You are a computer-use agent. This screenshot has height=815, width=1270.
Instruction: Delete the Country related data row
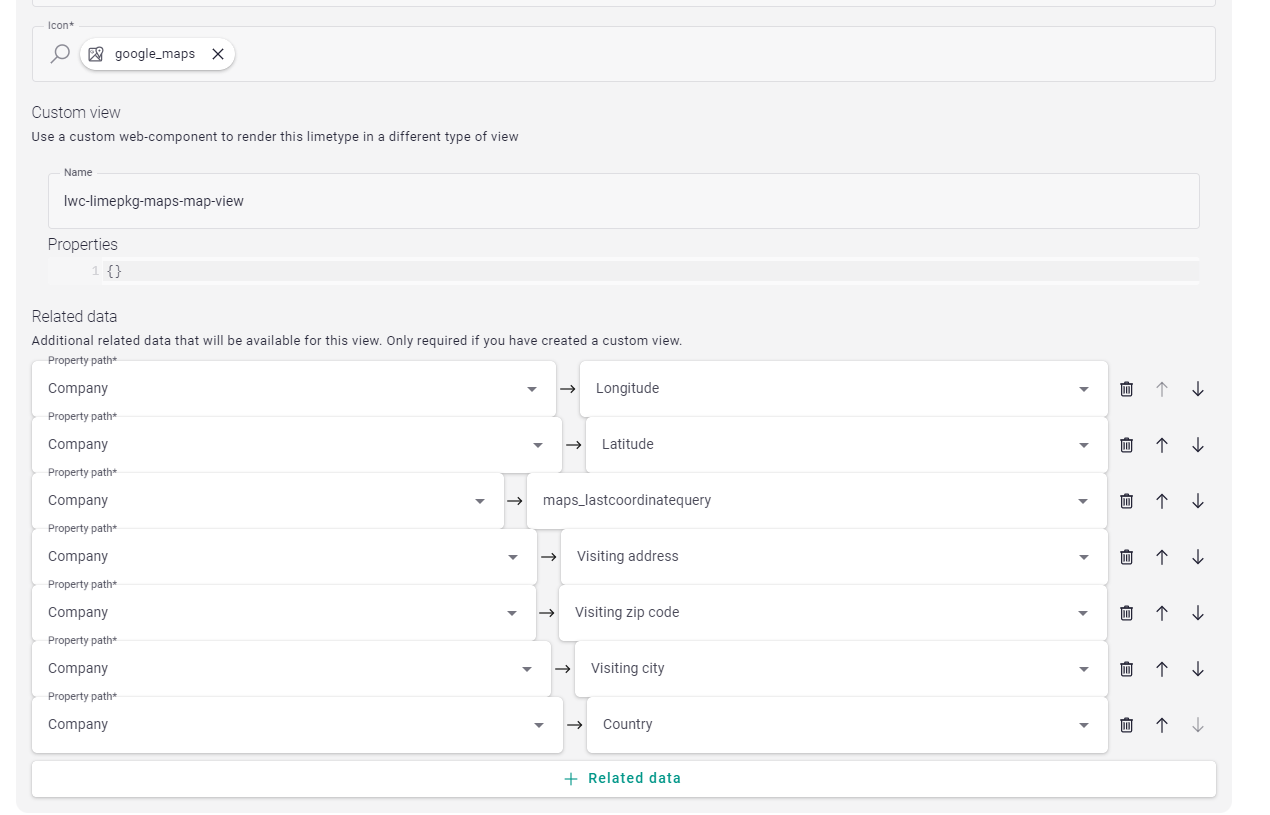(1126, 725)
